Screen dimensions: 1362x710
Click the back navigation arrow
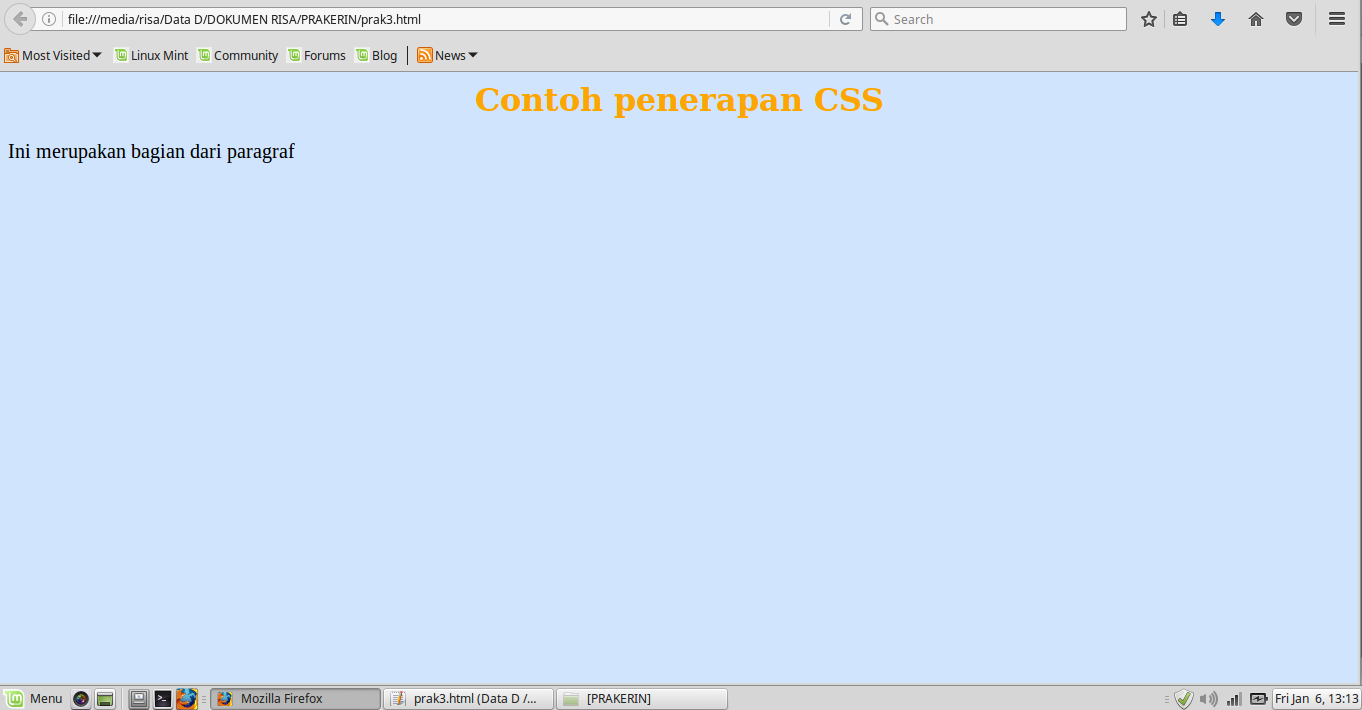[18, 18]
